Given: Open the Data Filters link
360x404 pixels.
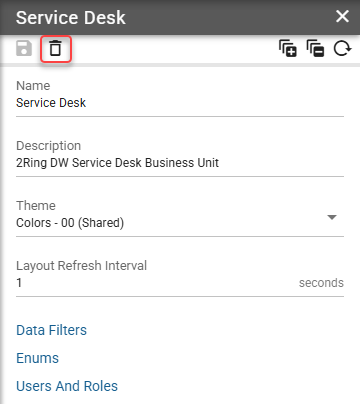Looking at the screenshot, I should pos(51,330).
